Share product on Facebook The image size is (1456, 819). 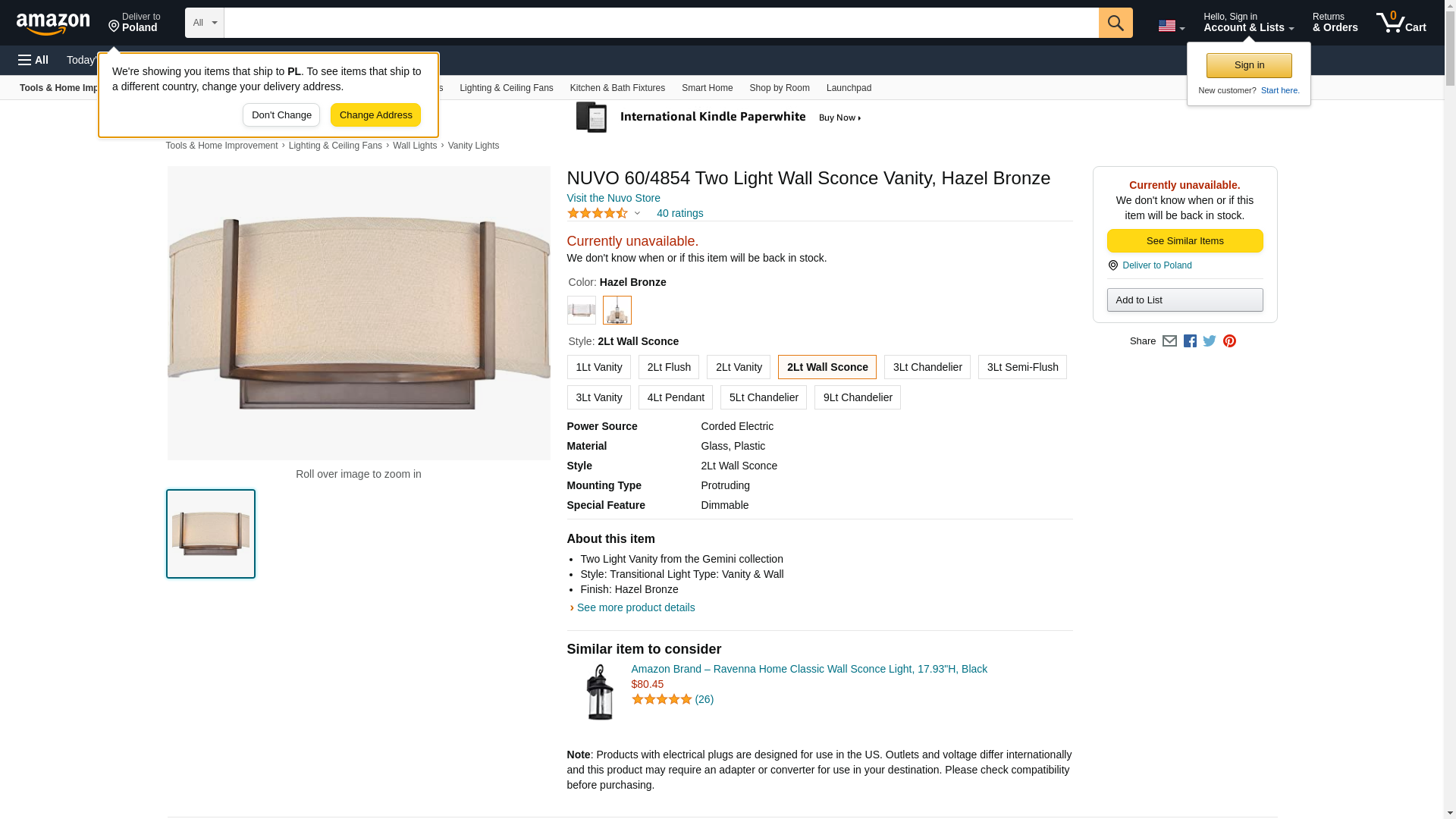pyautogui.click(x=1190, y=341)
